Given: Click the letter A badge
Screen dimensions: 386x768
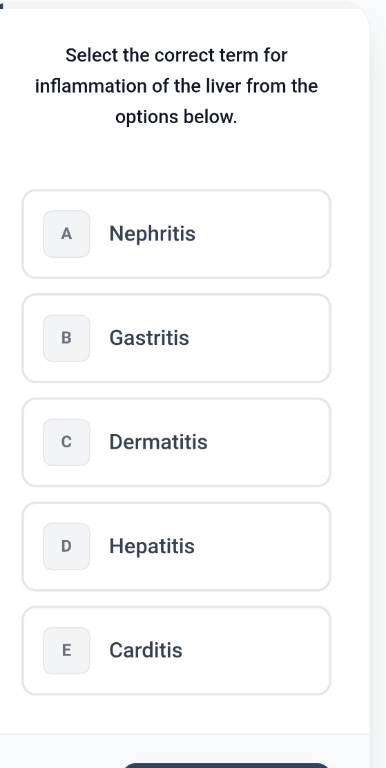Looking at the screenshot, I should click(x=67, y=234).
